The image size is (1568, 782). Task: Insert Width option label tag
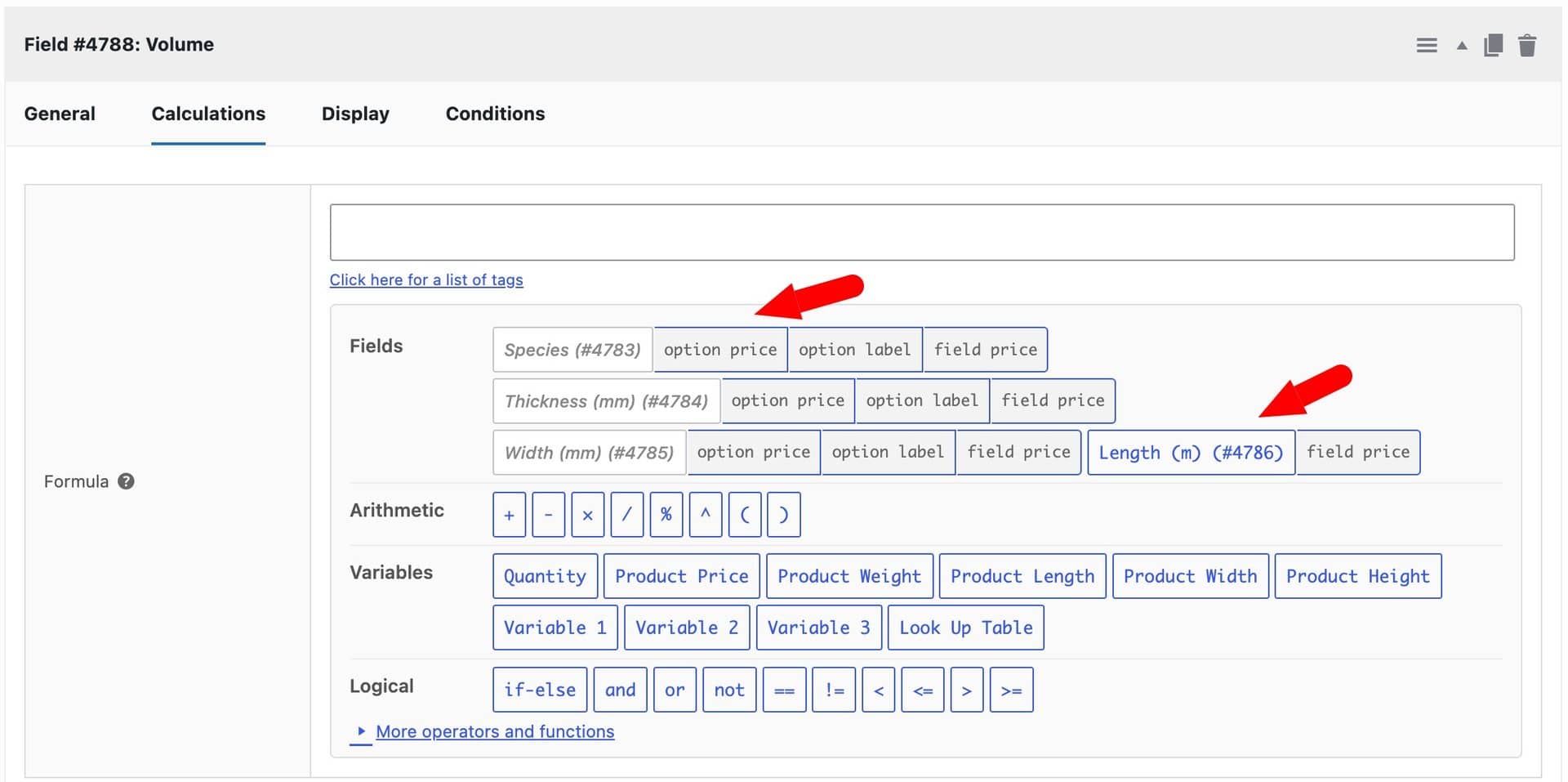pos(888,452)
